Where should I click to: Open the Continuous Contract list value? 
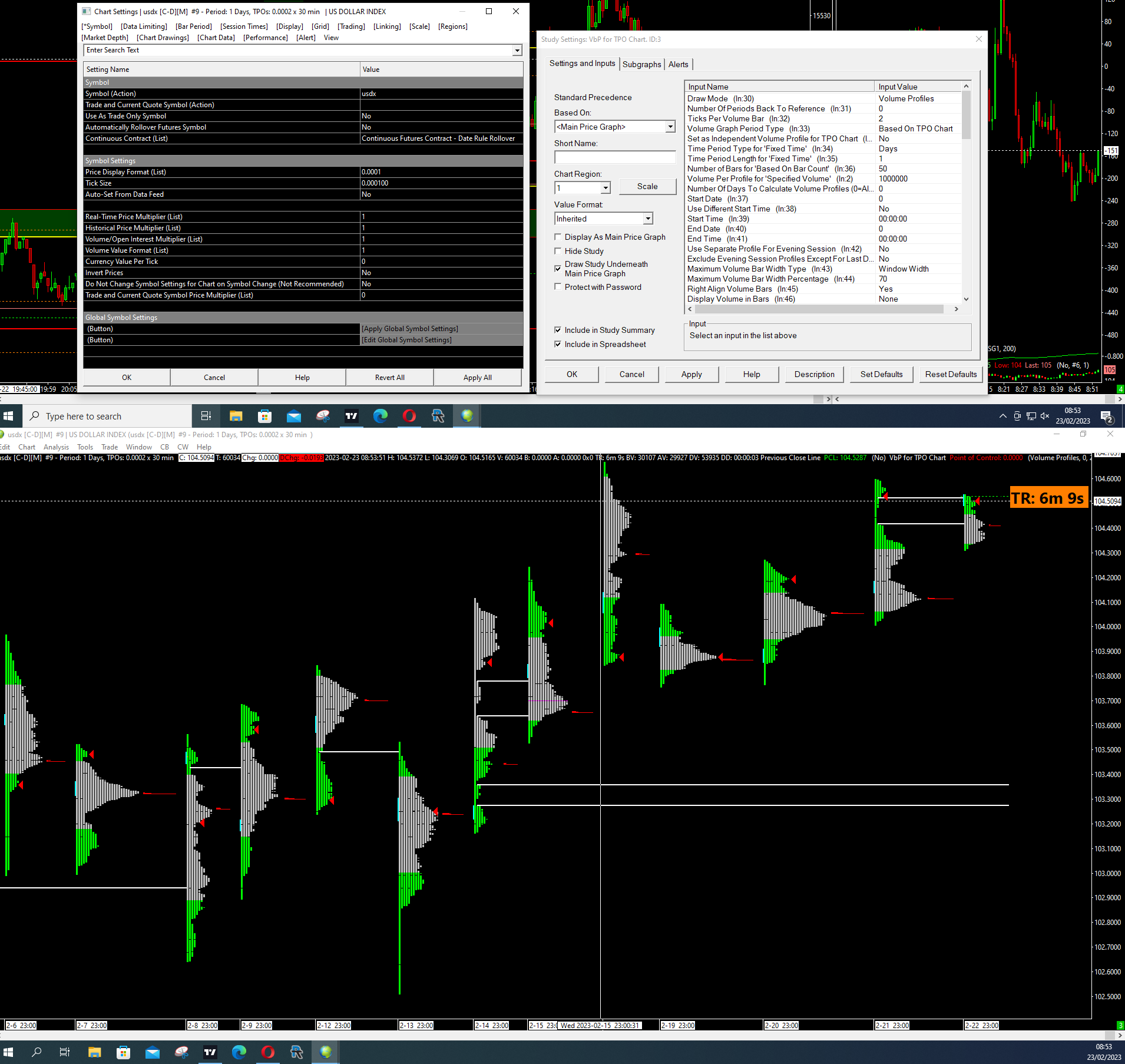(x=441, y=138)
